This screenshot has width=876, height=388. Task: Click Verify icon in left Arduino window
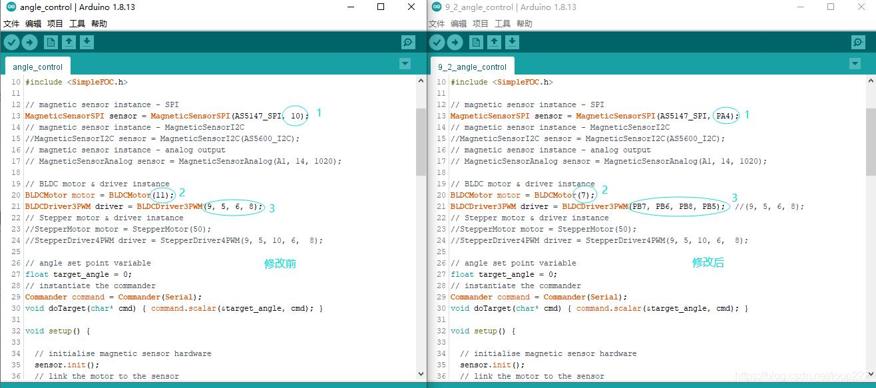11,42
